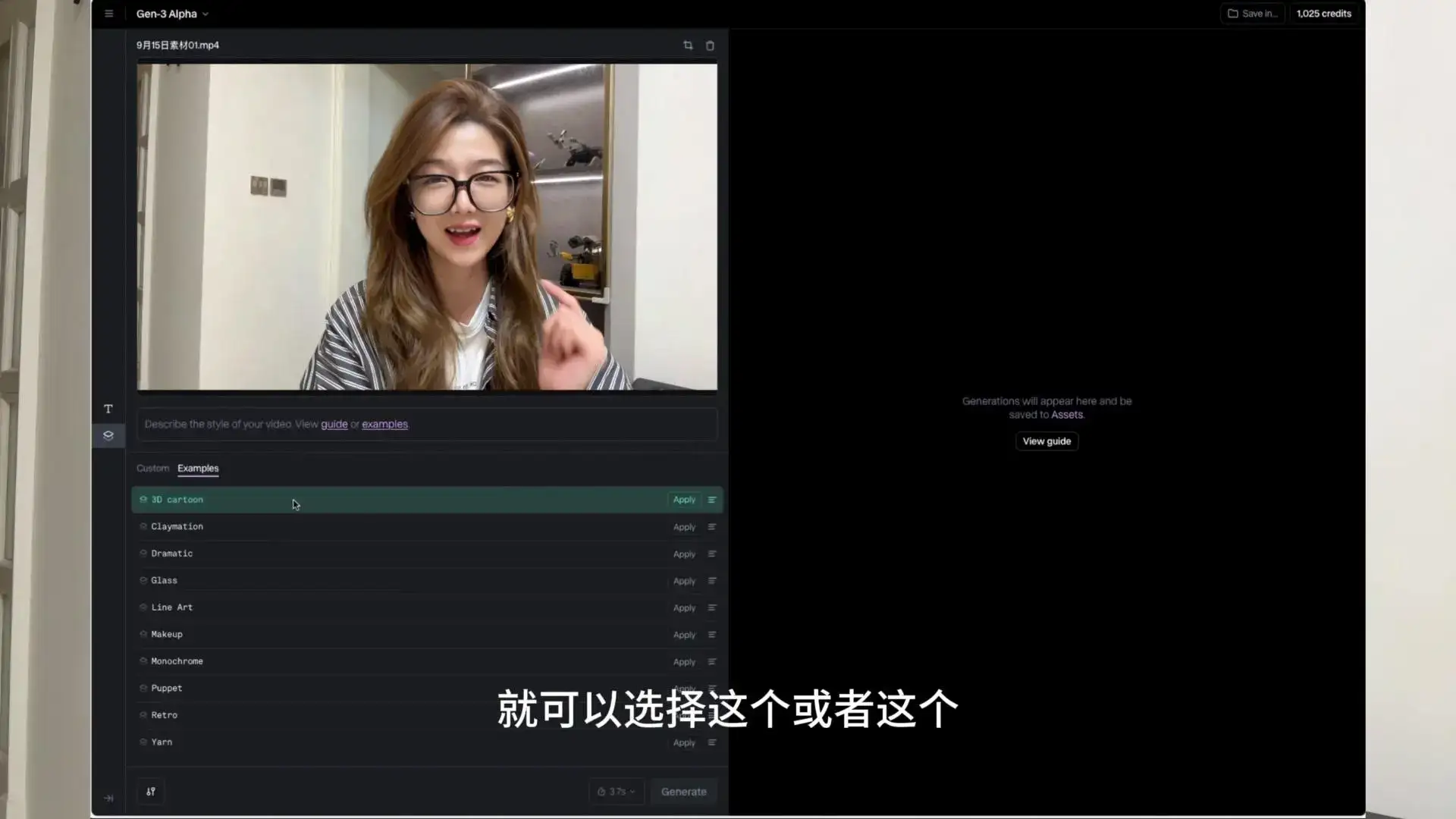Select the text prompt tool in the sidebar

pyautogui.click(x=108, y=408)
